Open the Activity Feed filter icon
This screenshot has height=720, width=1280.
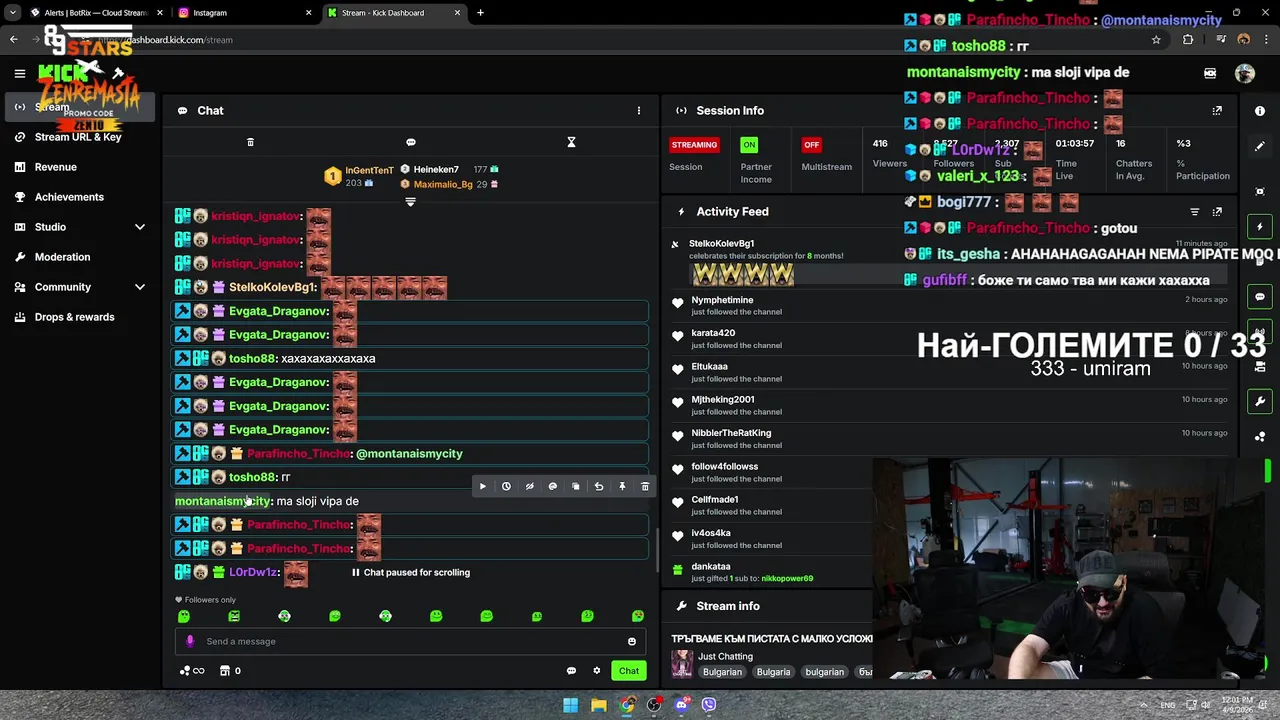pyautogui.click(x=1194, y=212)
